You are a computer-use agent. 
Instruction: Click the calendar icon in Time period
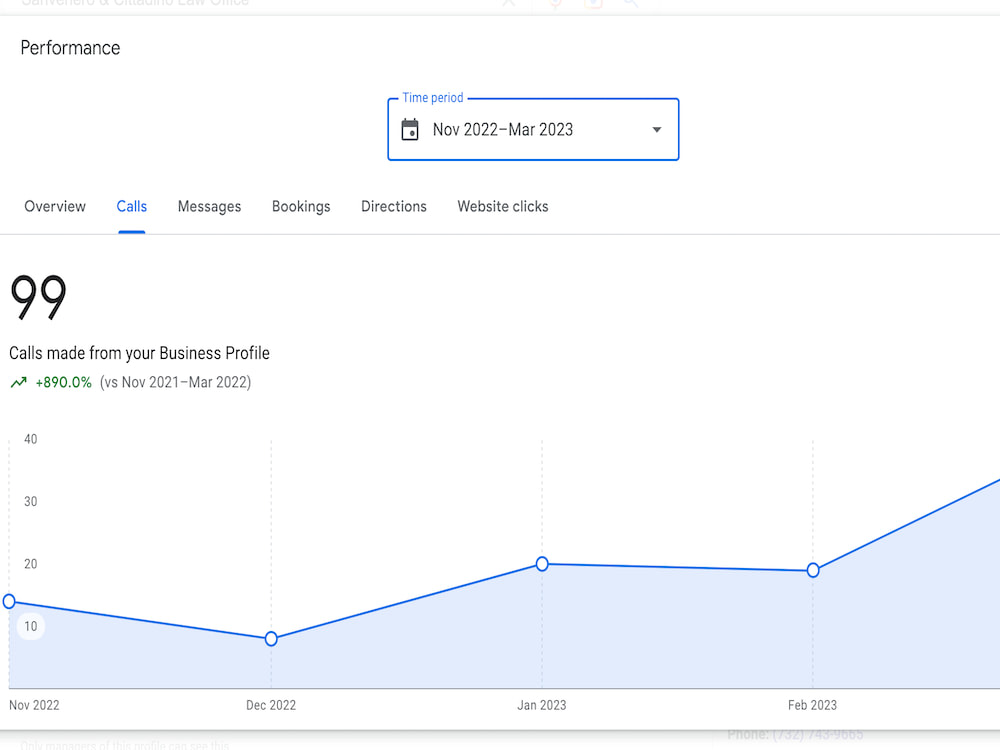409,129
